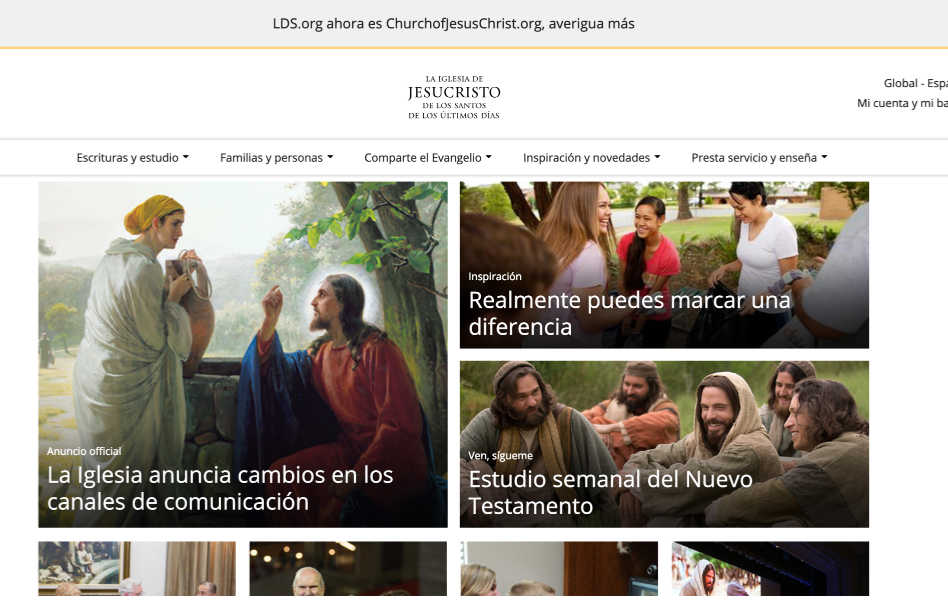Open the Familias y personas dropdown
Image resolution: width=948 pixels, height=600 pixels.
[276, 158]
